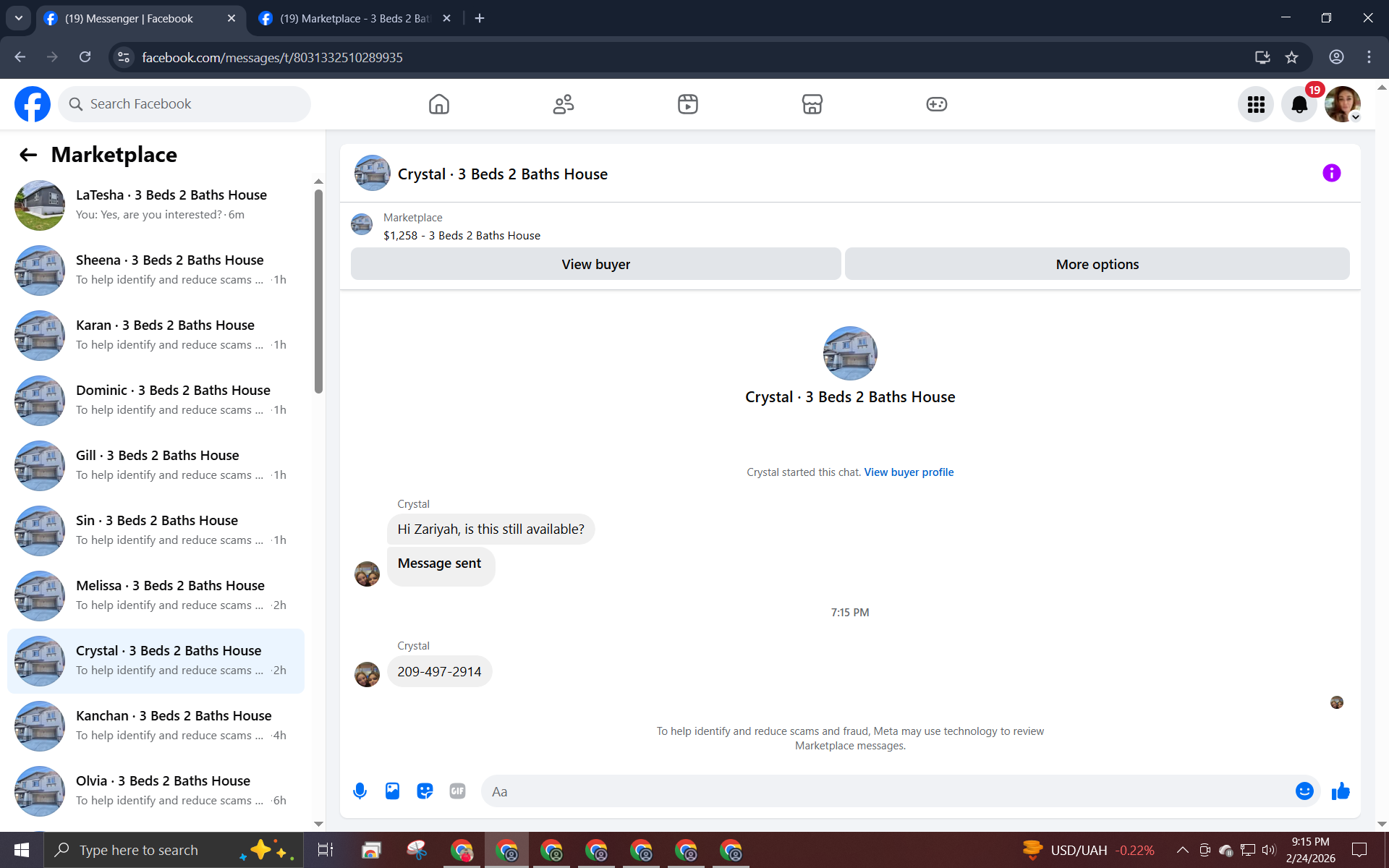Open the emoji picker in message box

click(1304, 791)
